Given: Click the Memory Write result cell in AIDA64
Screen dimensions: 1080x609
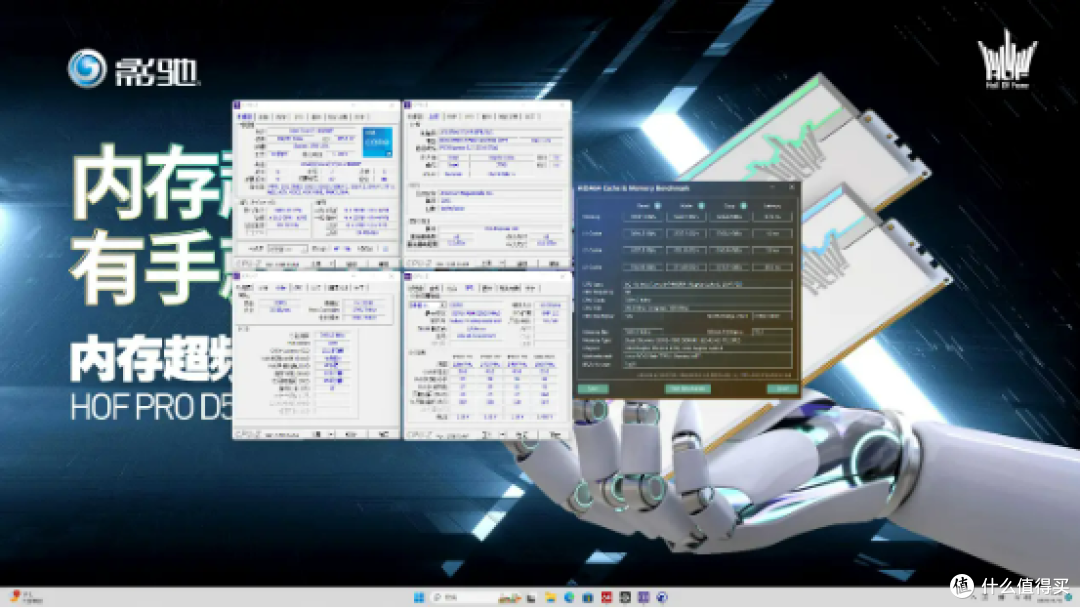Looking at the screenshot, I should (x=686, y=217).
